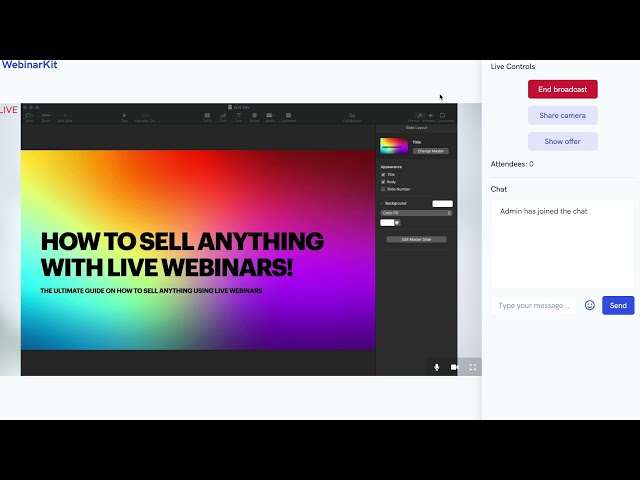Viewport: 640px width, 480px height.
Task: Click the Change Master button
Action: [431, 151]
